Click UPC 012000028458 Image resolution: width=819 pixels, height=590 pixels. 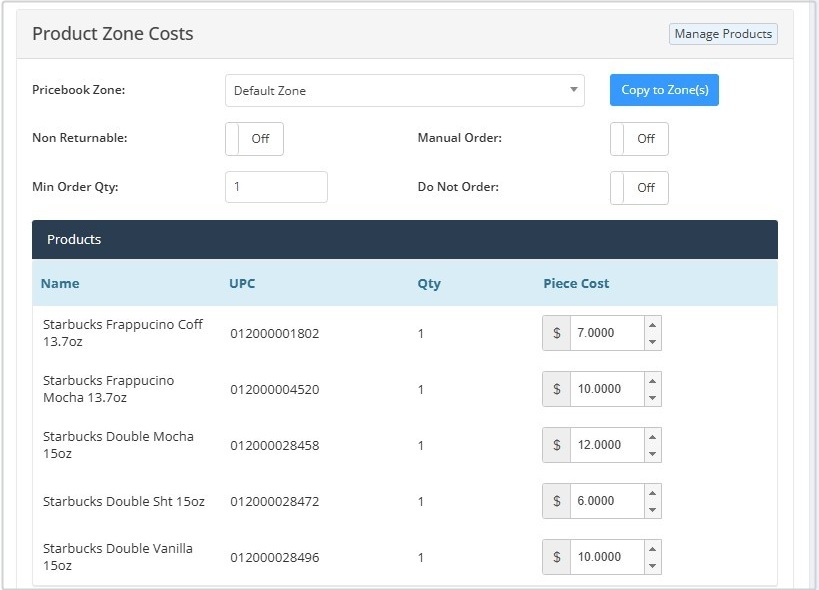pyautogui.click(x=275, y=445)
